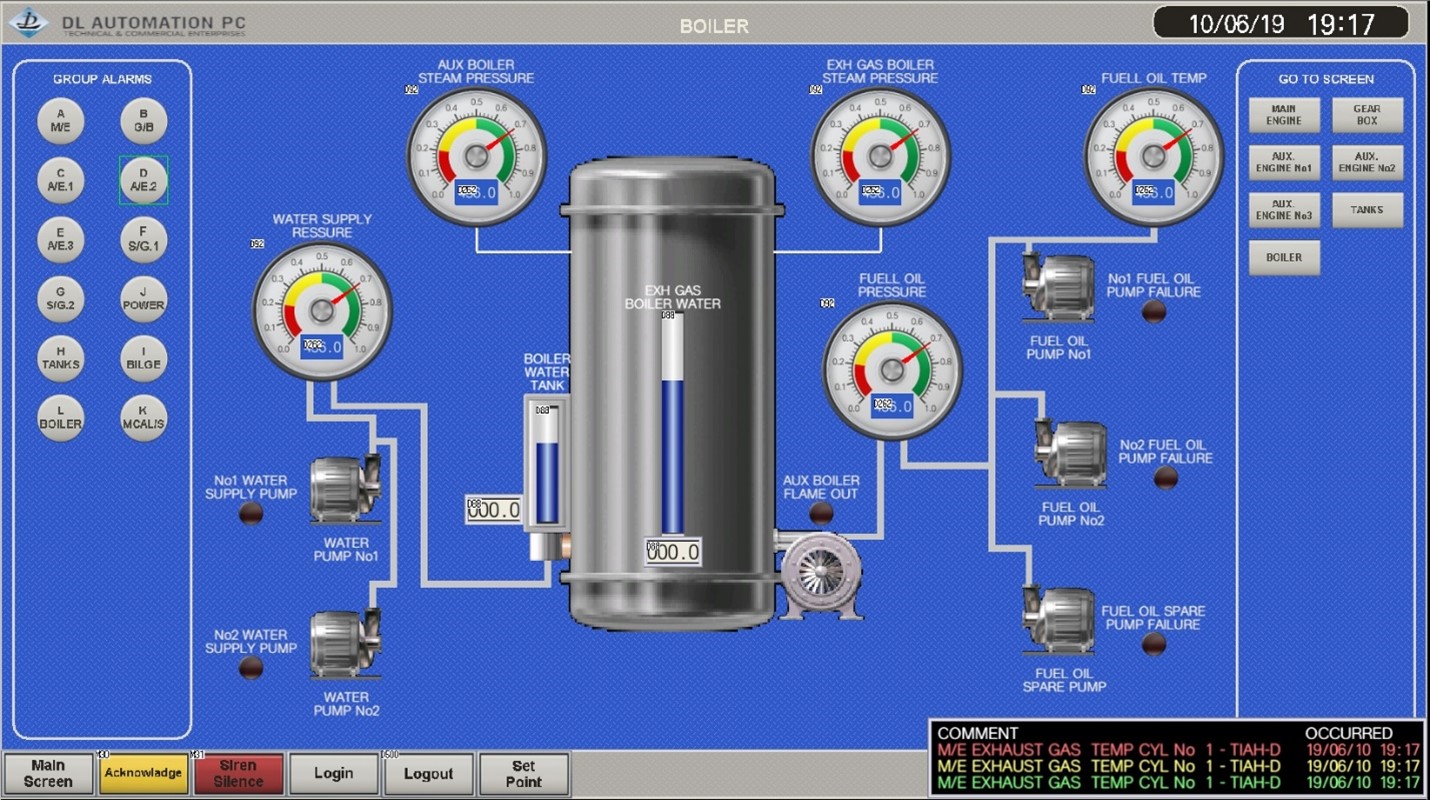Viewport: 1430px width, 800px height.
Task: Click the Exh Gas Boiler Water level bar
Action: pos(673,425)
